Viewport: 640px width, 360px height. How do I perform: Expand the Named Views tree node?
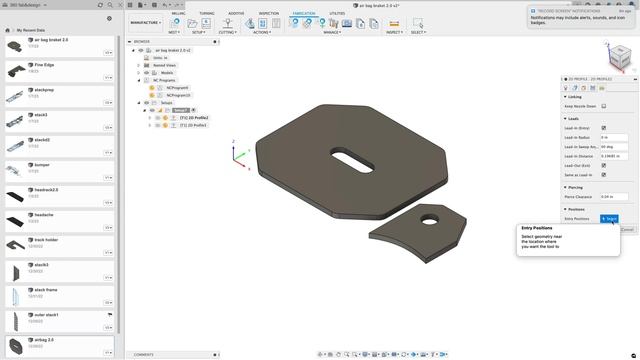[139, 65]
